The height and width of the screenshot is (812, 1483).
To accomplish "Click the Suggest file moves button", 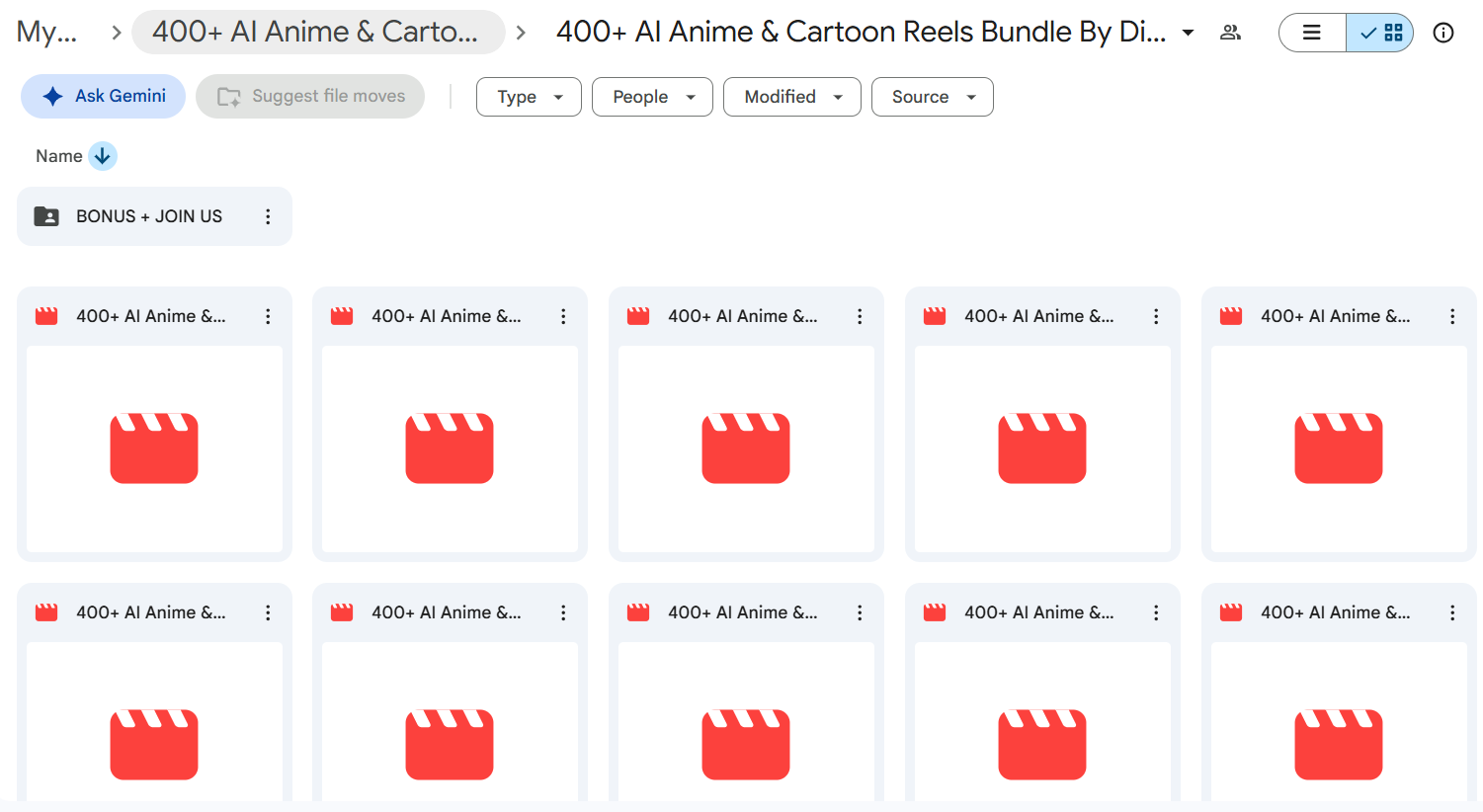I will click(310, 96).
